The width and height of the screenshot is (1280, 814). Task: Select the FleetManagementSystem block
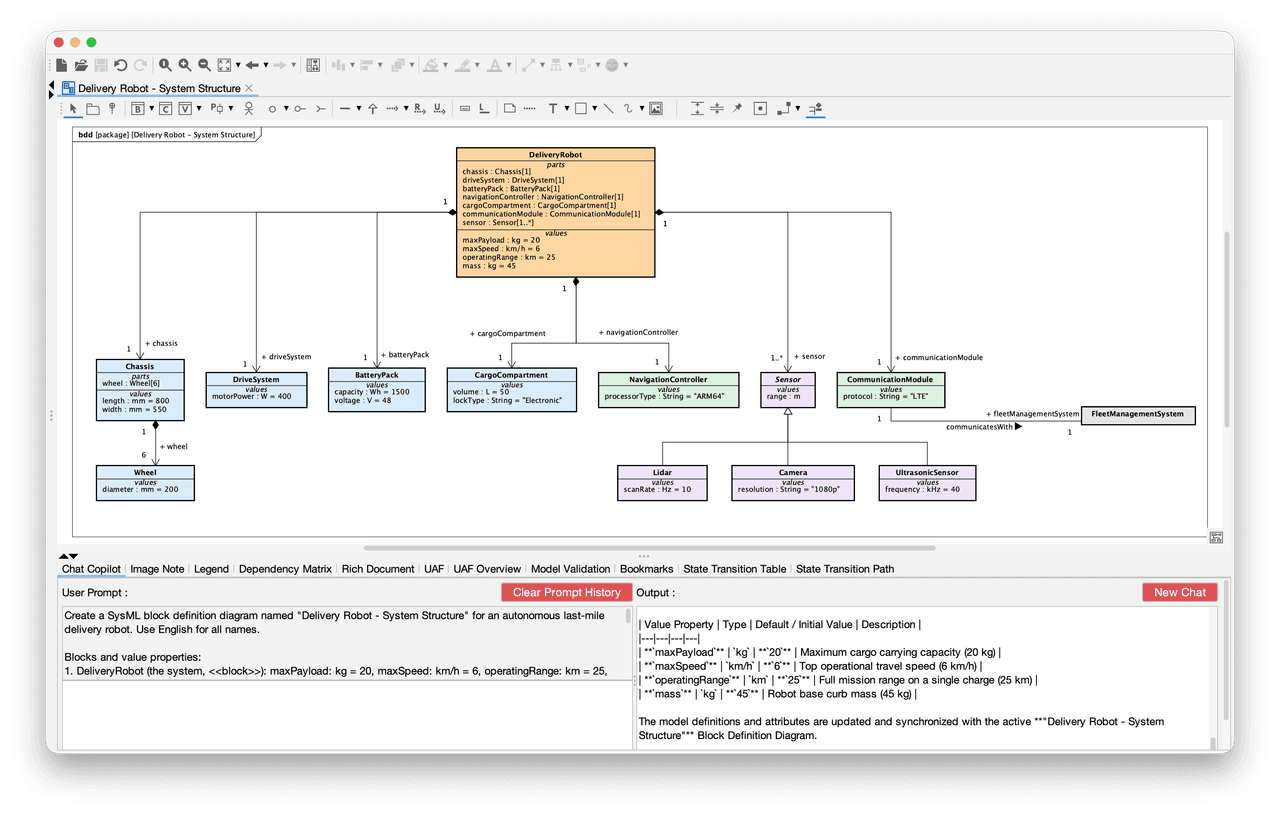pyautogui.click(x=1137, y=415)
